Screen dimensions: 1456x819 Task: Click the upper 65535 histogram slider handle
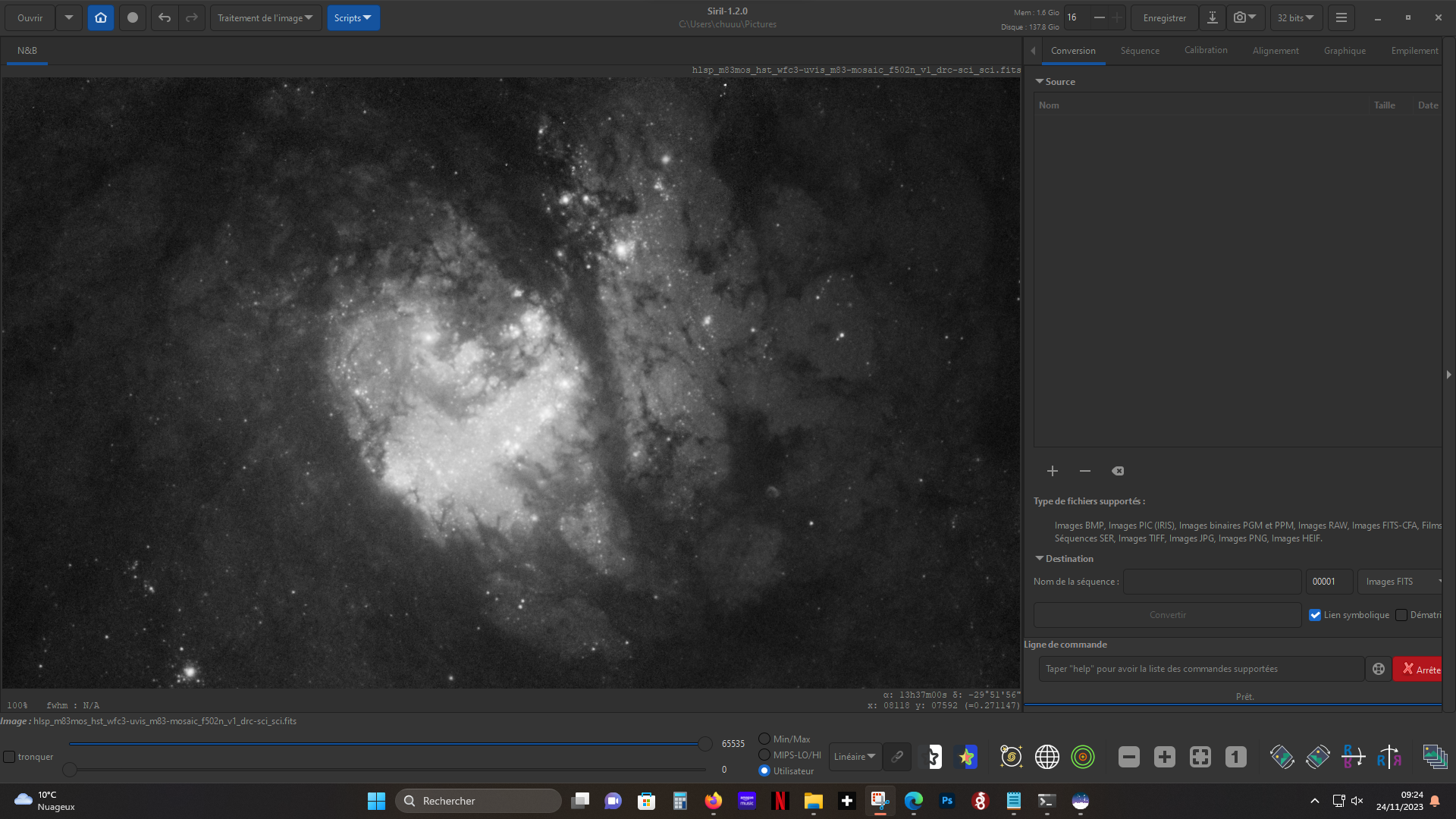(705, 744)
